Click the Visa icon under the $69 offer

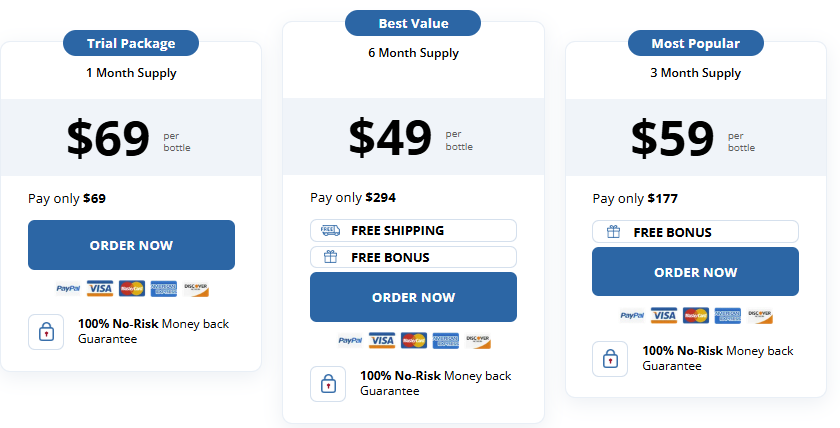pyautogui.click(x=100, y=289)
